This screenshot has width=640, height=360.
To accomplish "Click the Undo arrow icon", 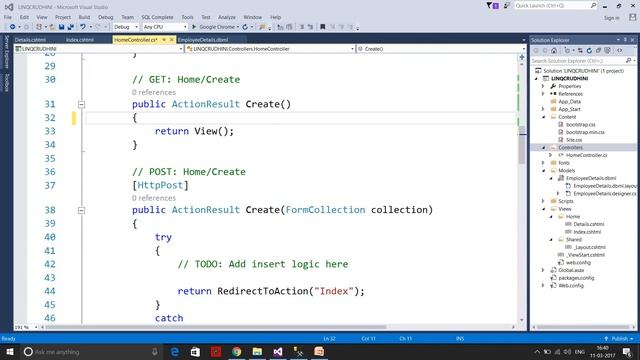I will (83, 27).
